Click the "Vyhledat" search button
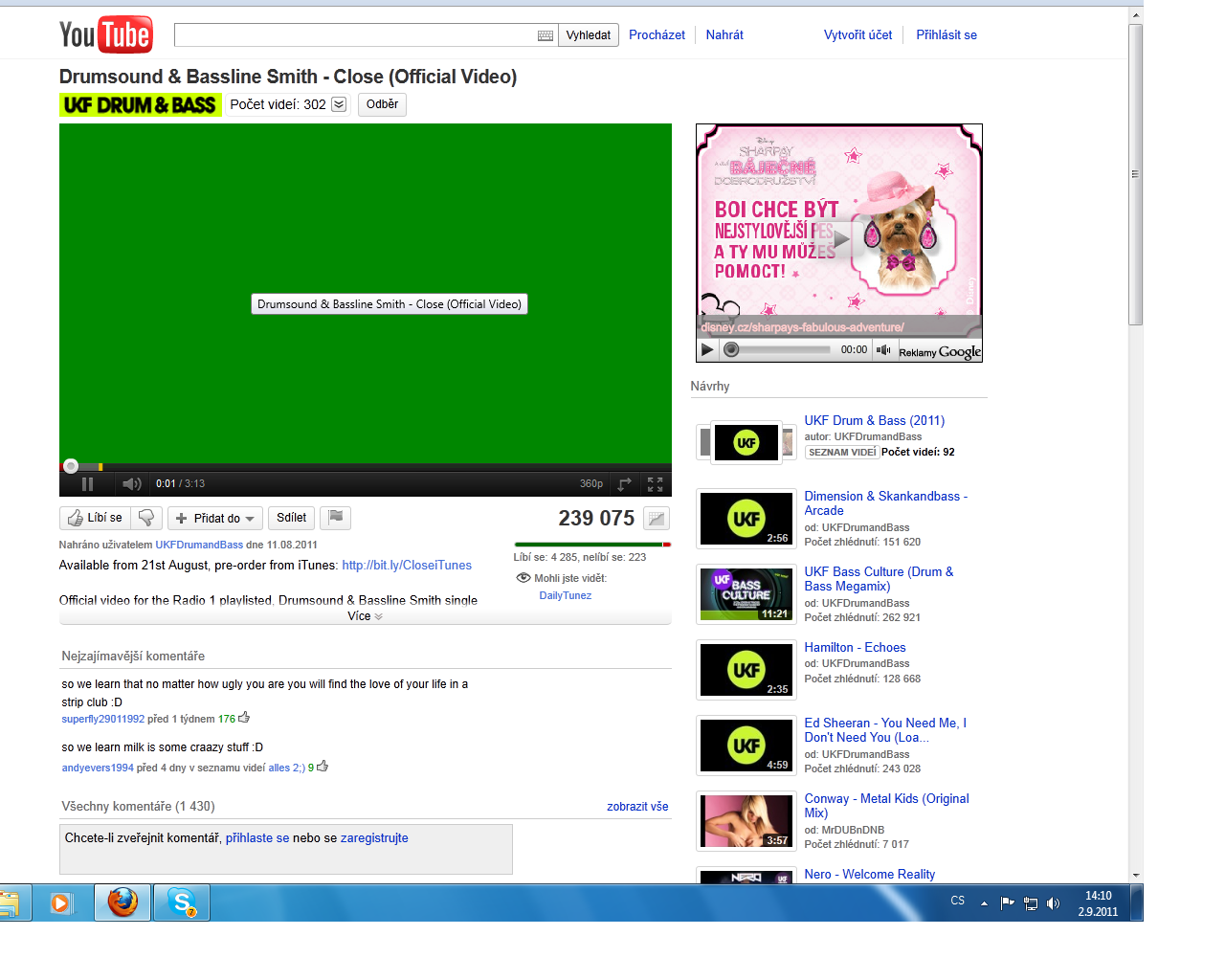This screenshot has width=1225, height=980. pos(589,35)
